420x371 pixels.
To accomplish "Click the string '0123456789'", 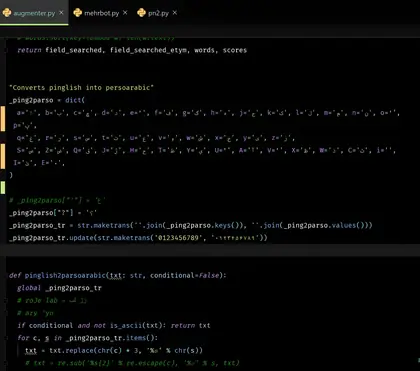I will [178, 238].
